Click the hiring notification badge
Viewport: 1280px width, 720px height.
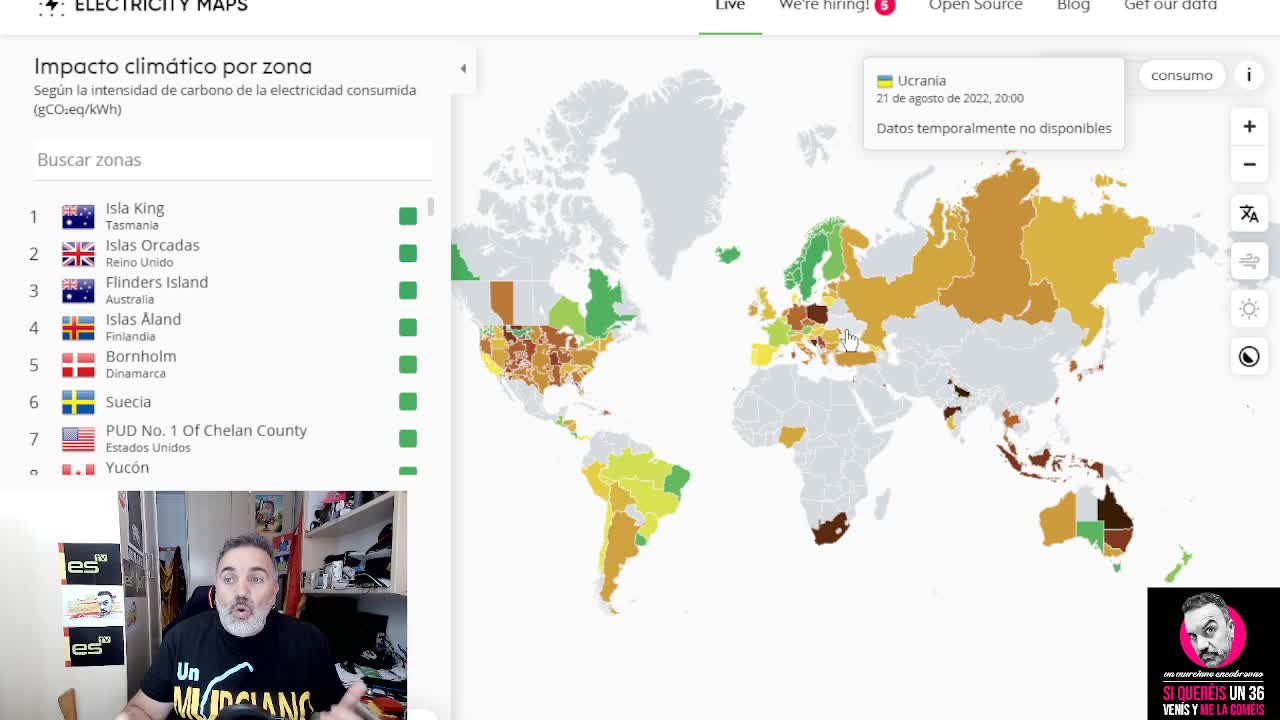pos(884,6)
